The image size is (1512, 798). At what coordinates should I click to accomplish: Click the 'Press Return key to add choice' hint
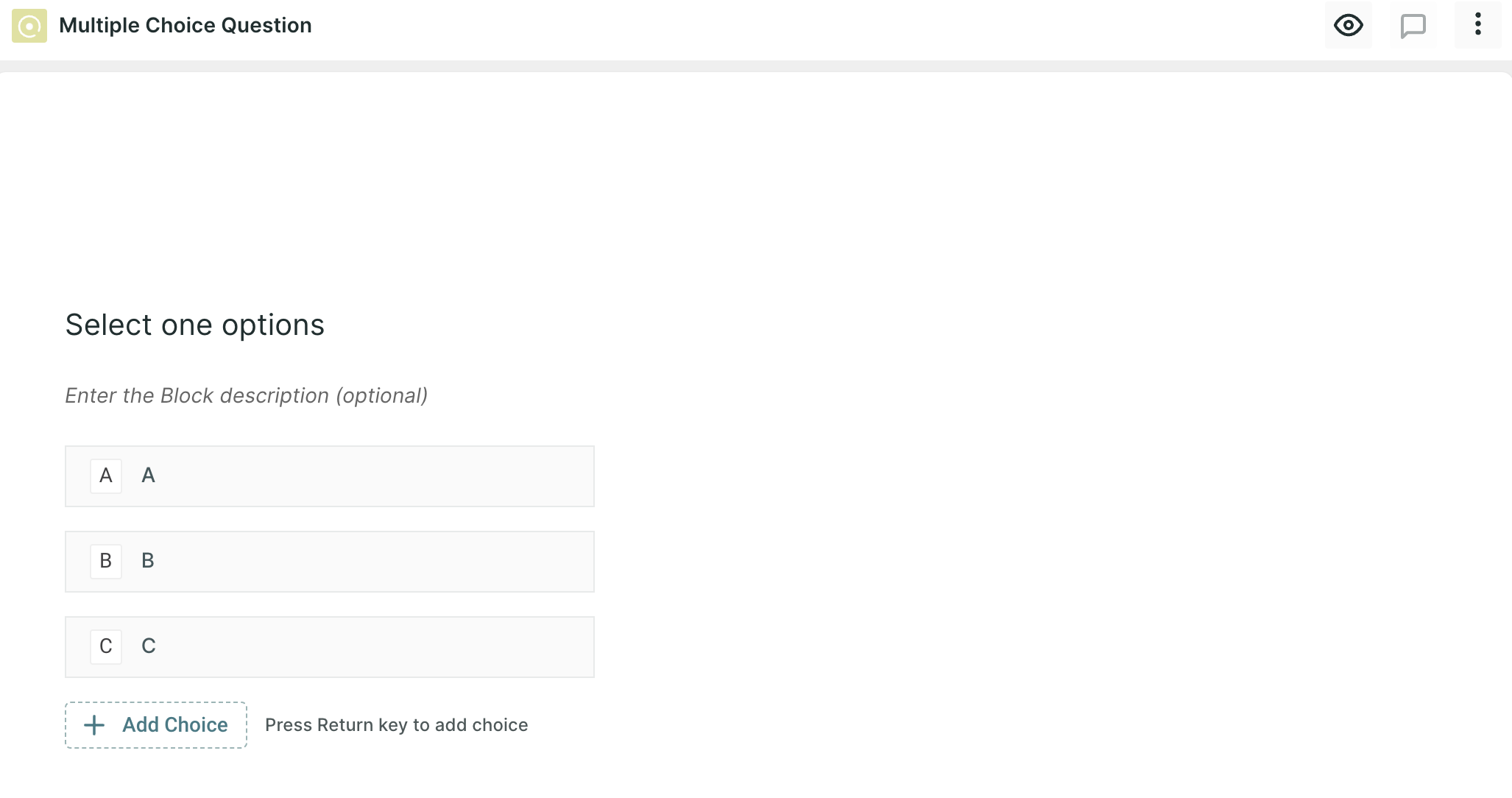point(396,725)
